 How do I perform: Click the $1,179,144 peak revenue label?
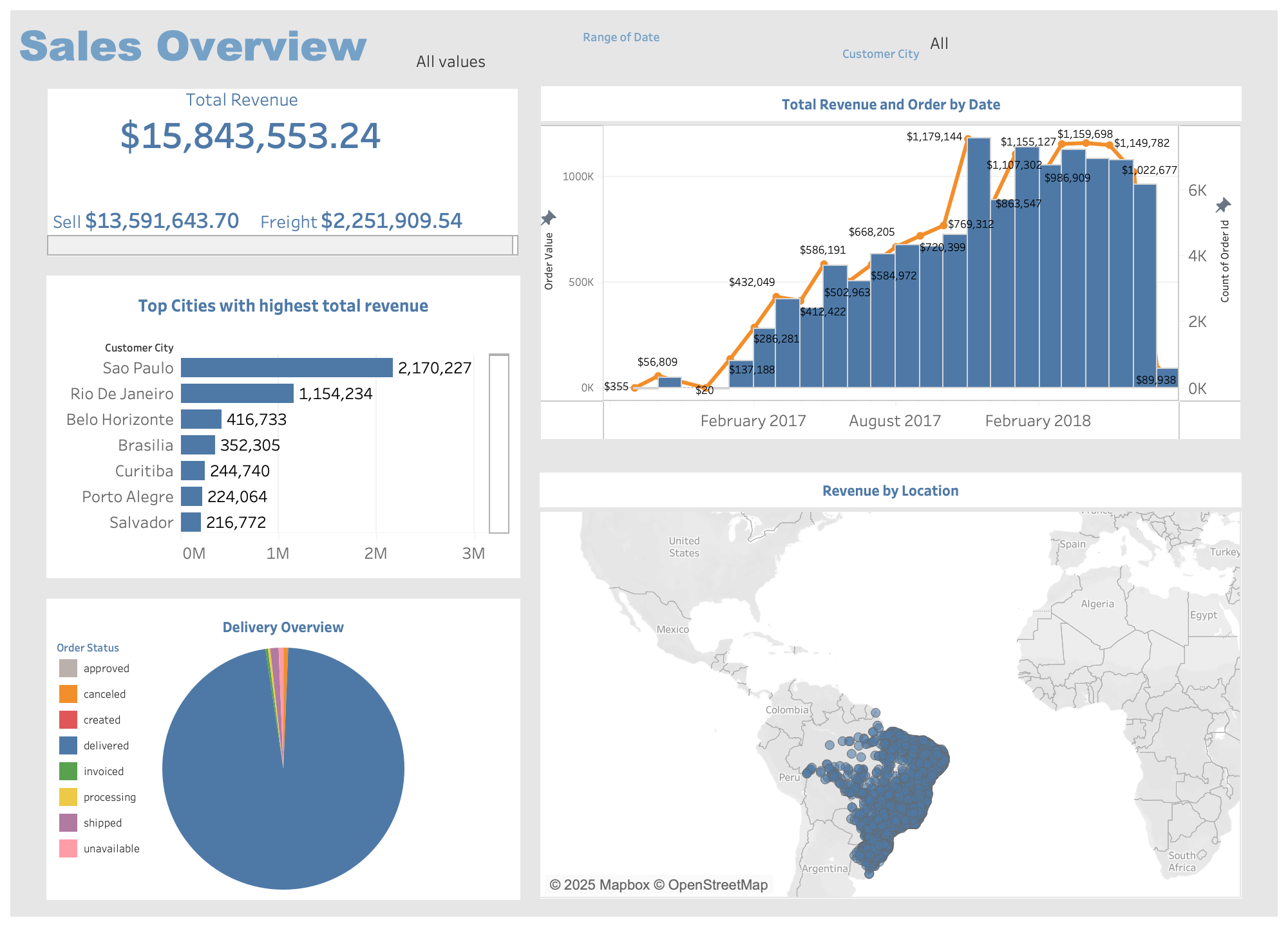(934, 136)
